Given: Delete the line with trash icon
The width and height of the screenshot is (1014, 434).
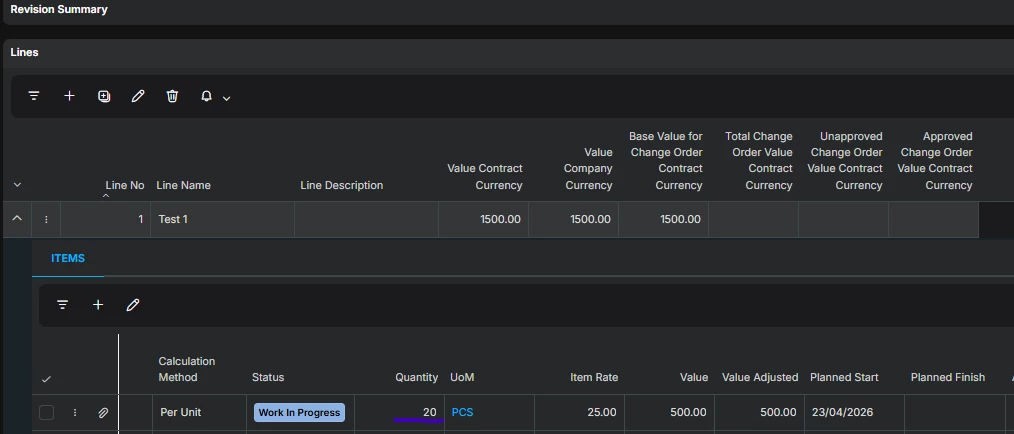Looking at the screenshot, I should (172, 96).
